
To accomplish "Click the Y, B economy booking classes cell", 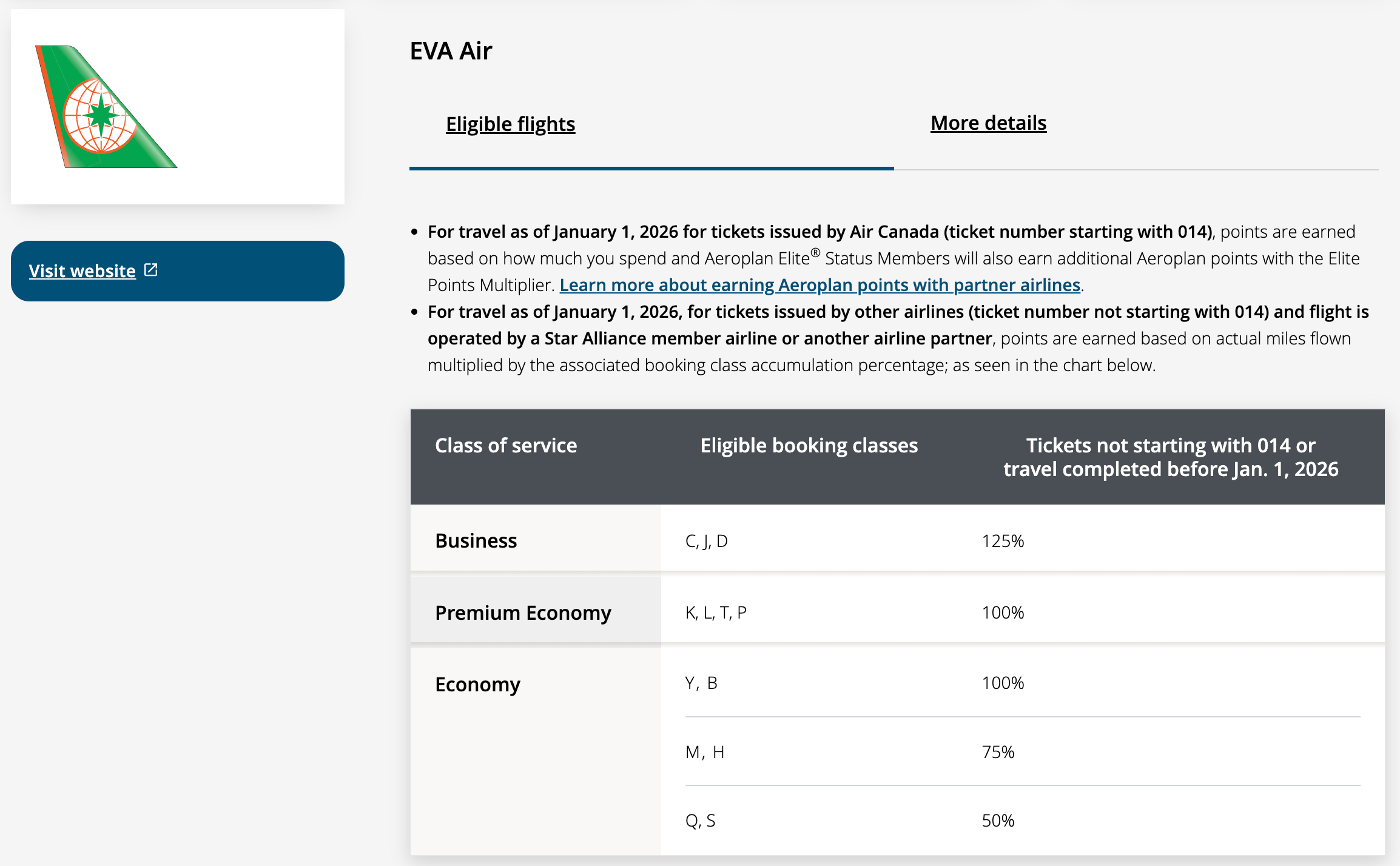I will coord(700,683).
